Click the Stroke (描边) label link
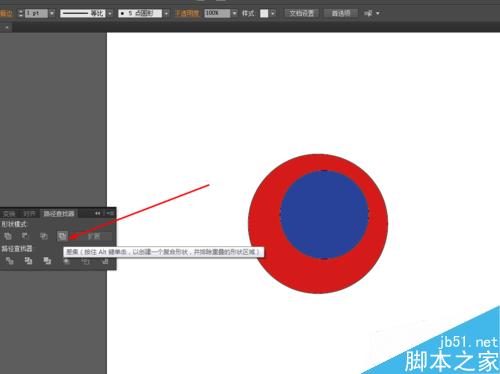 6,13
